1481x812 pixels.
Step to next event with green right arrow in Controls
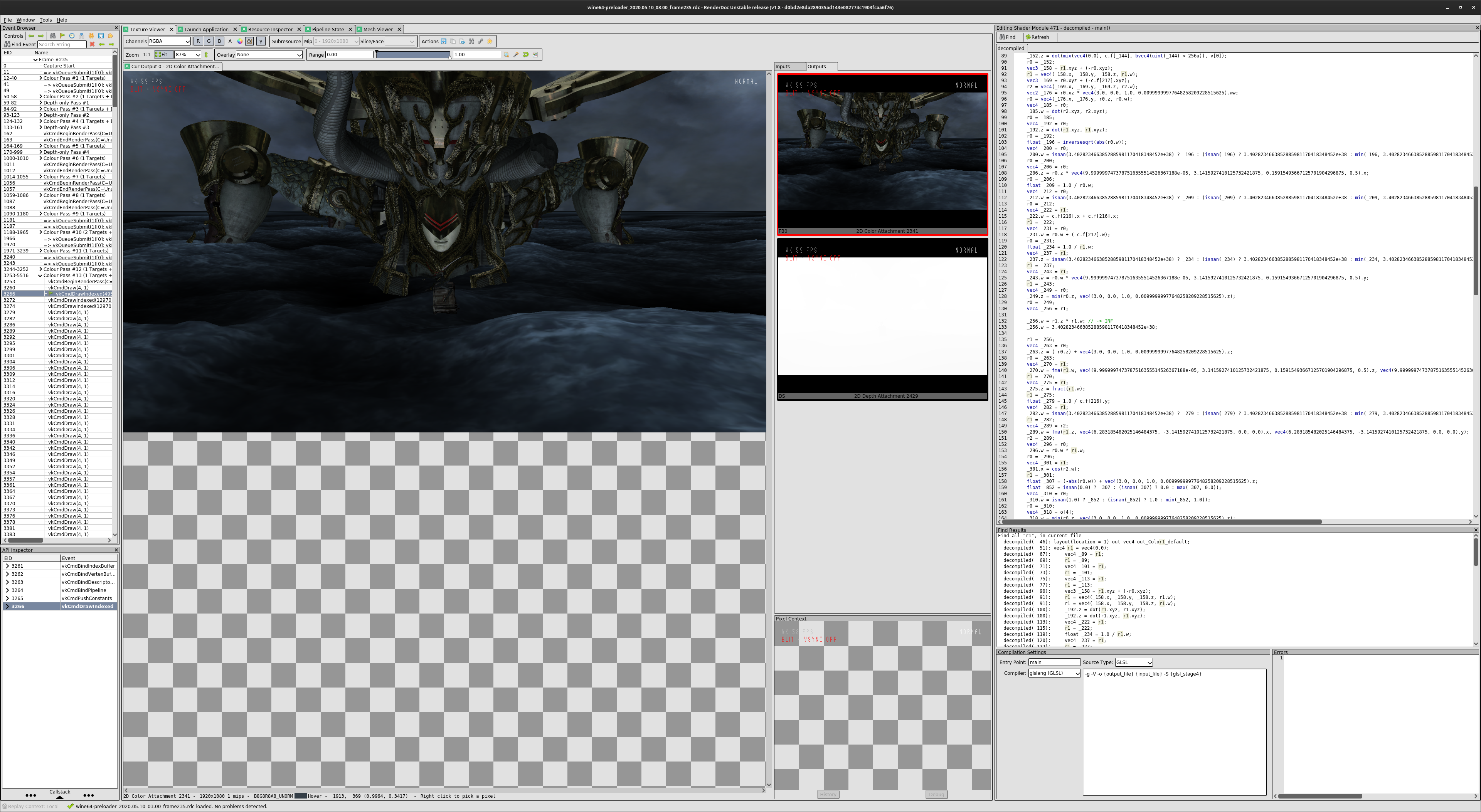pyautogui.click(x=41, y=35)
